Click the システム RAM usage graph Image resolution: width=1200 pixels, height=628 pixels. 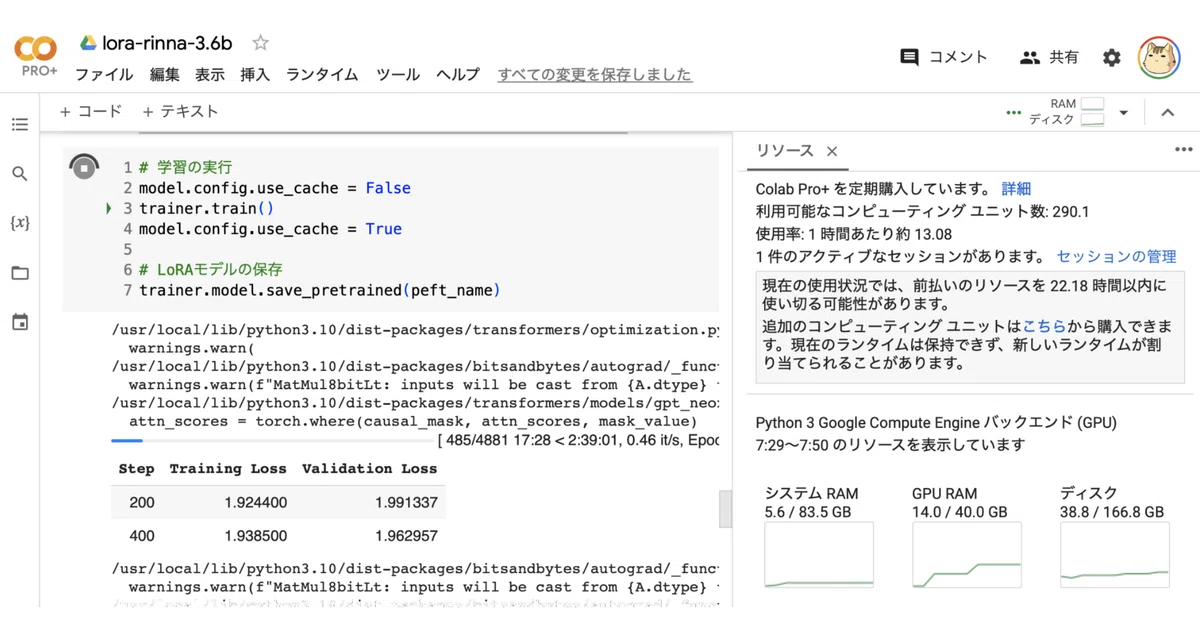click(x=819, y=555)
